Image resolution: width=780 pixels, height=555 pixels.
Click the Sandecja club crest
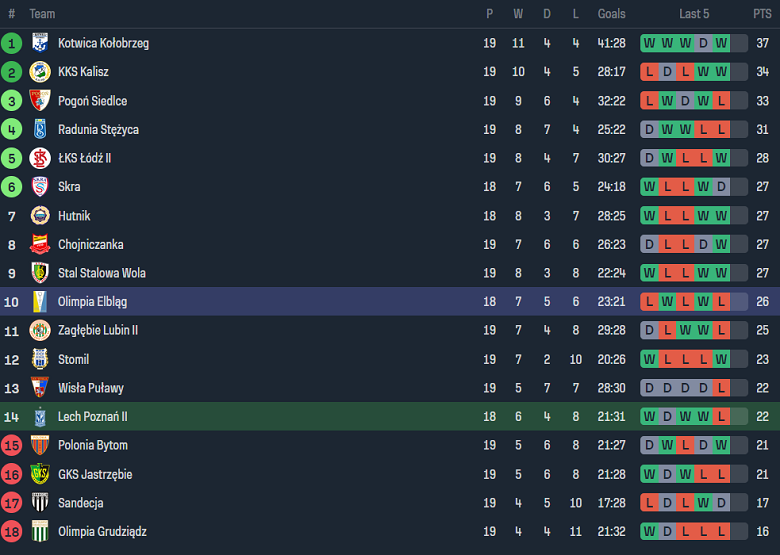[x=40, y=503]
